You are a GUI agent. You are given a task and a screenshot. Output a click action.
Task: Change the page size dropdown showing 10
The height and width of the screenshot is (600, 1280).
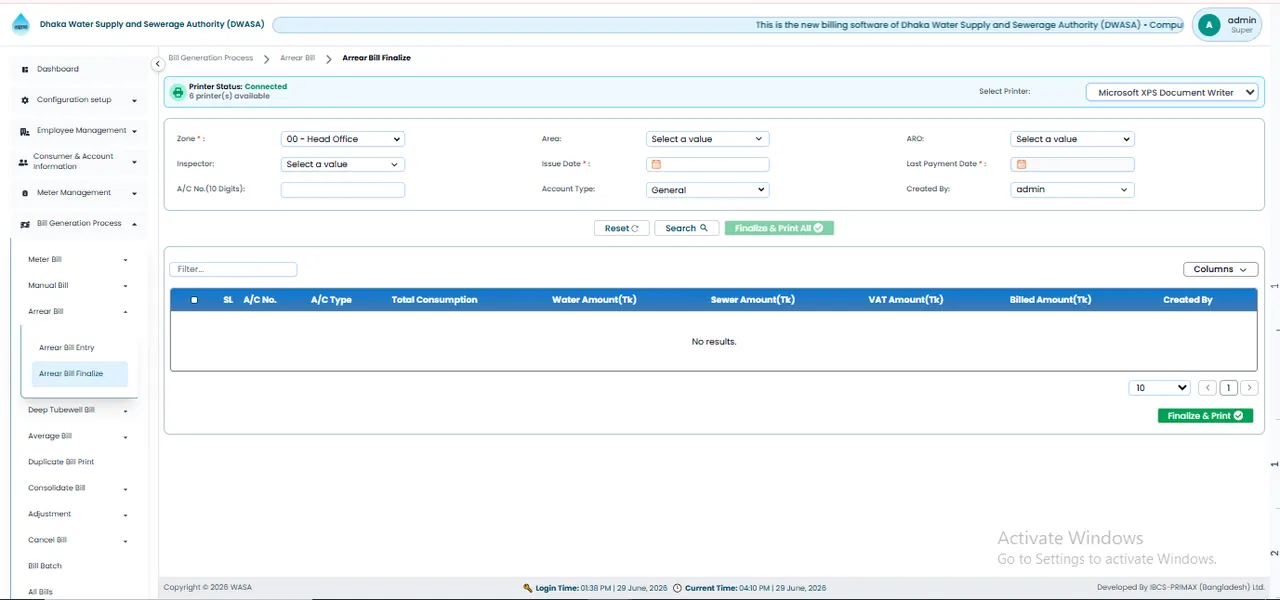[x=1160, y=388]
